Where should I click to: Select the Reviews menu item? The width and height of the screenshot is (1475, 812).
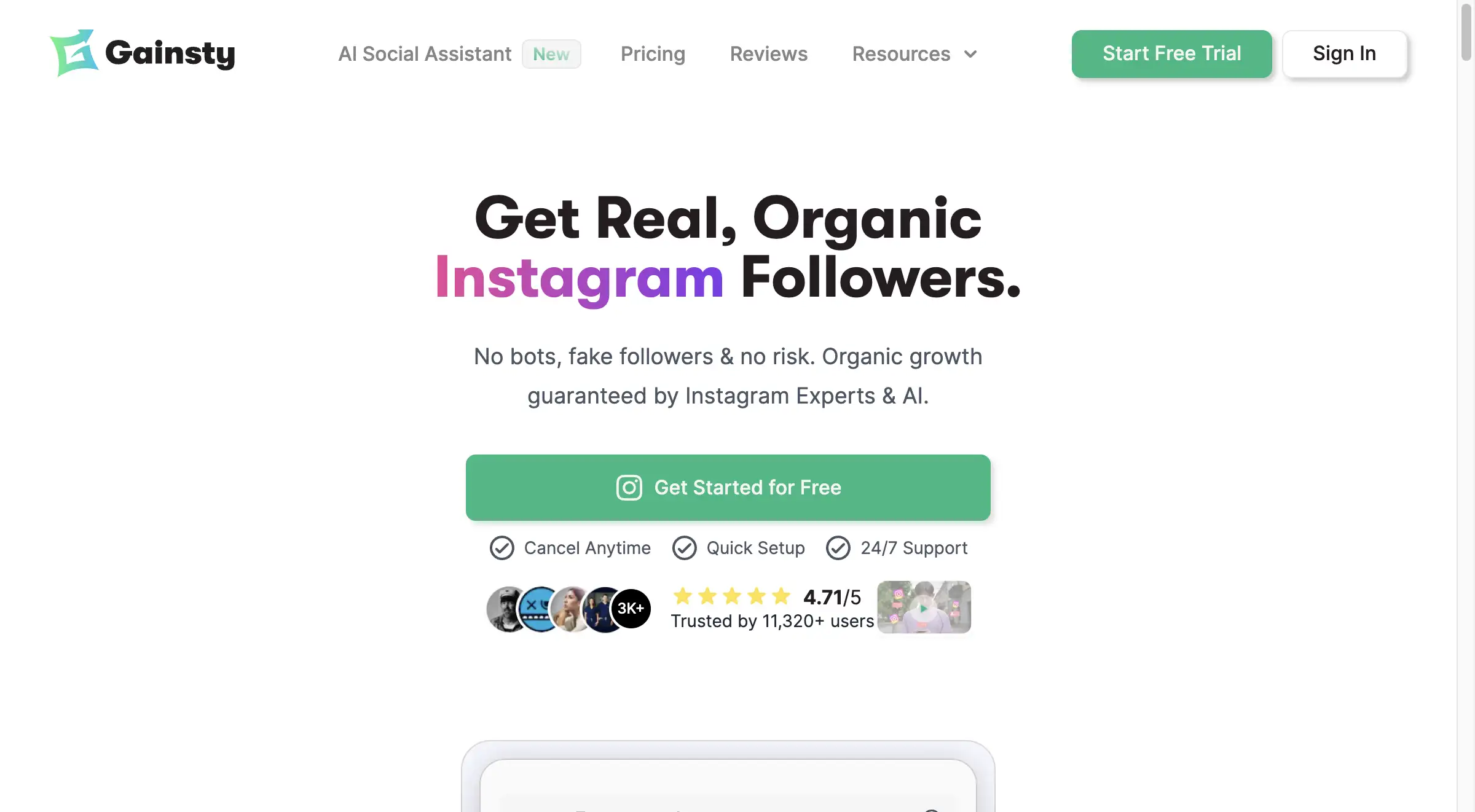click(x=769, y=53)
